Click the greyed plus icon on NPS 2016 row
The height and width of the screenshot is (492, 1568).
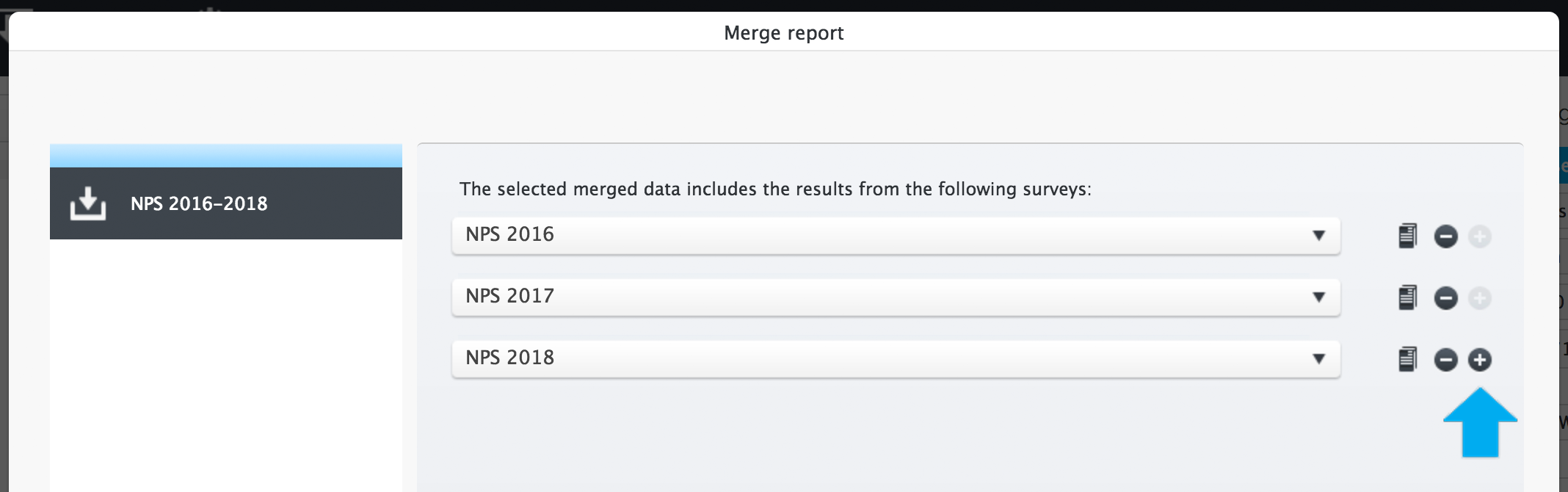1479,236
